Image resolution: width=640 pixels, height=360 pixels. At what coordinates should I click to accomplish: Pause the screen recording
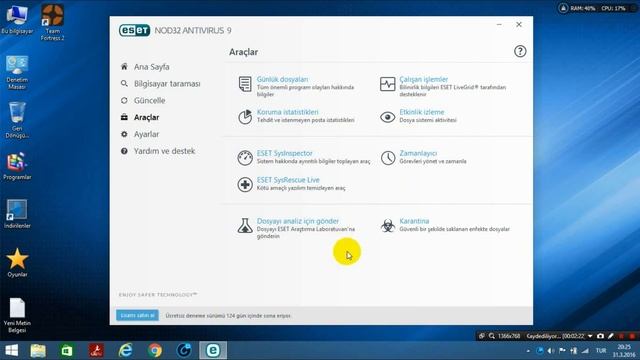pos(621,336)
